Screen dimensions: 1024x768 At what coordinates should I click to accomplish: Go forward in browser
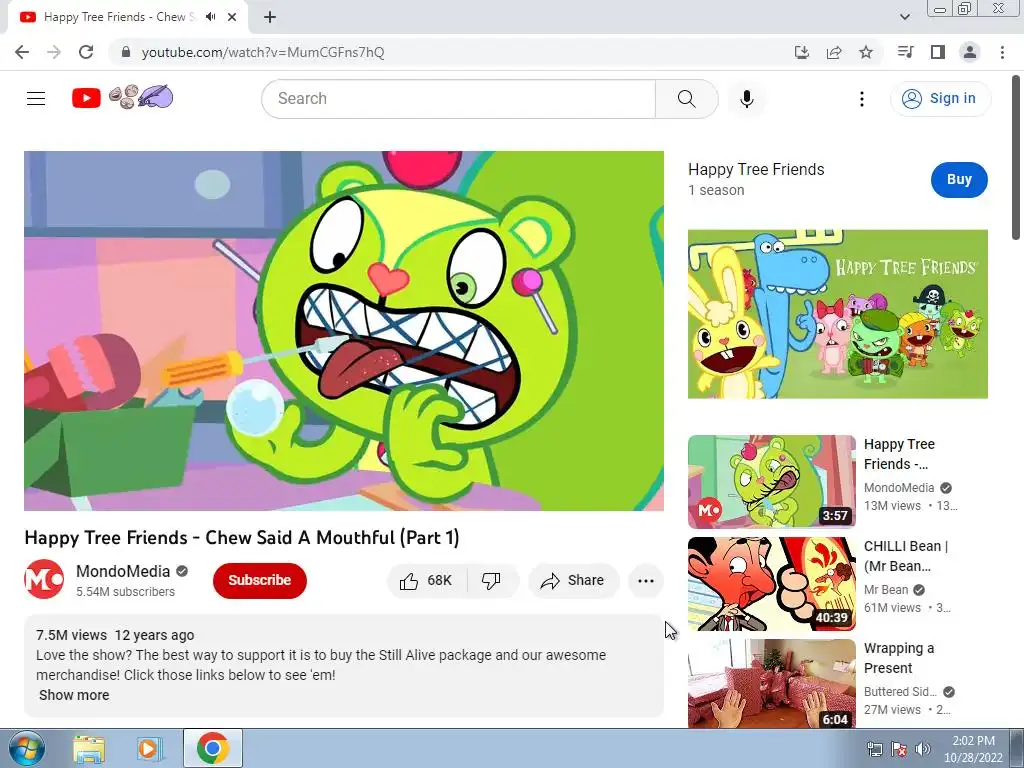click(54, 52)
